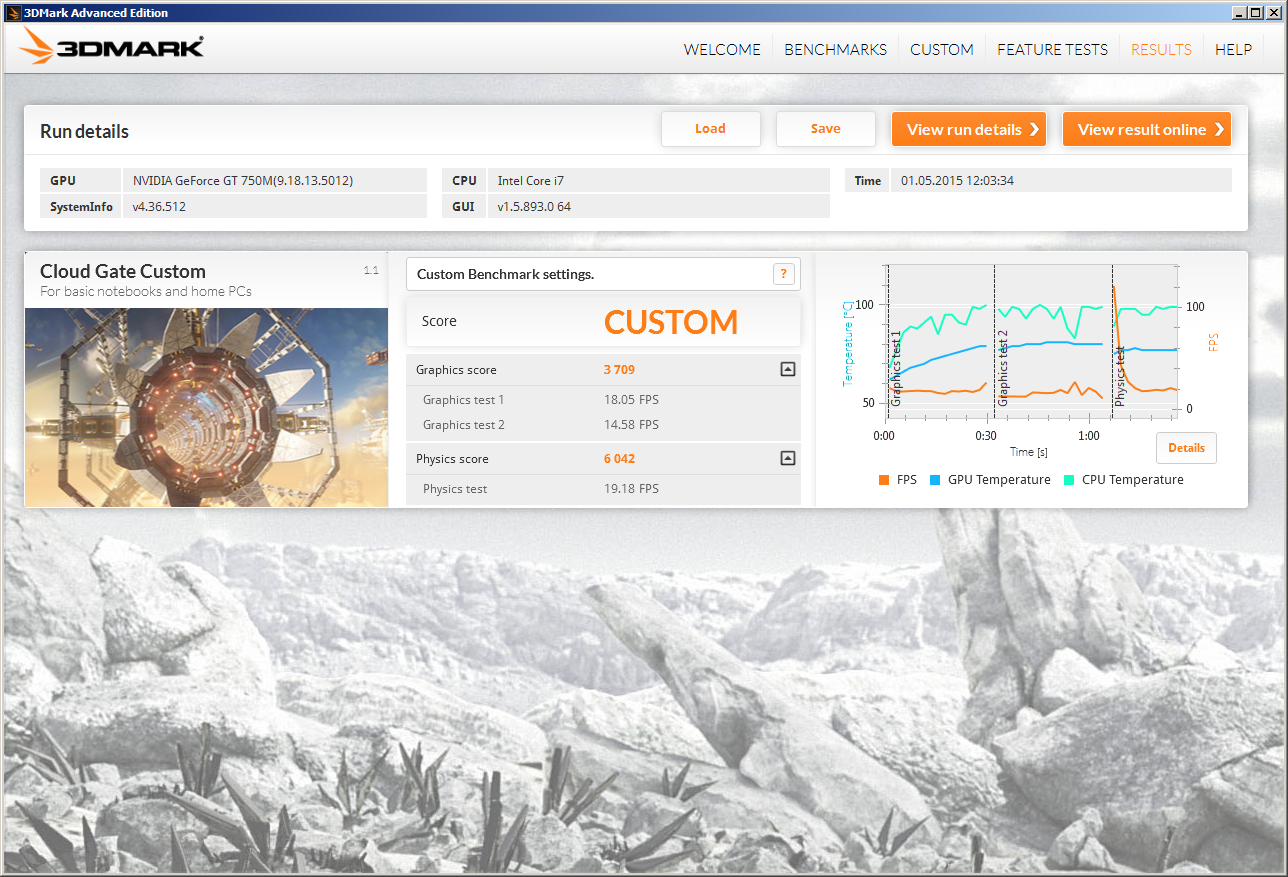Open the Welcome tab
The height and width of the screenshot is (877, 1288).
click(x=722, y=50)
